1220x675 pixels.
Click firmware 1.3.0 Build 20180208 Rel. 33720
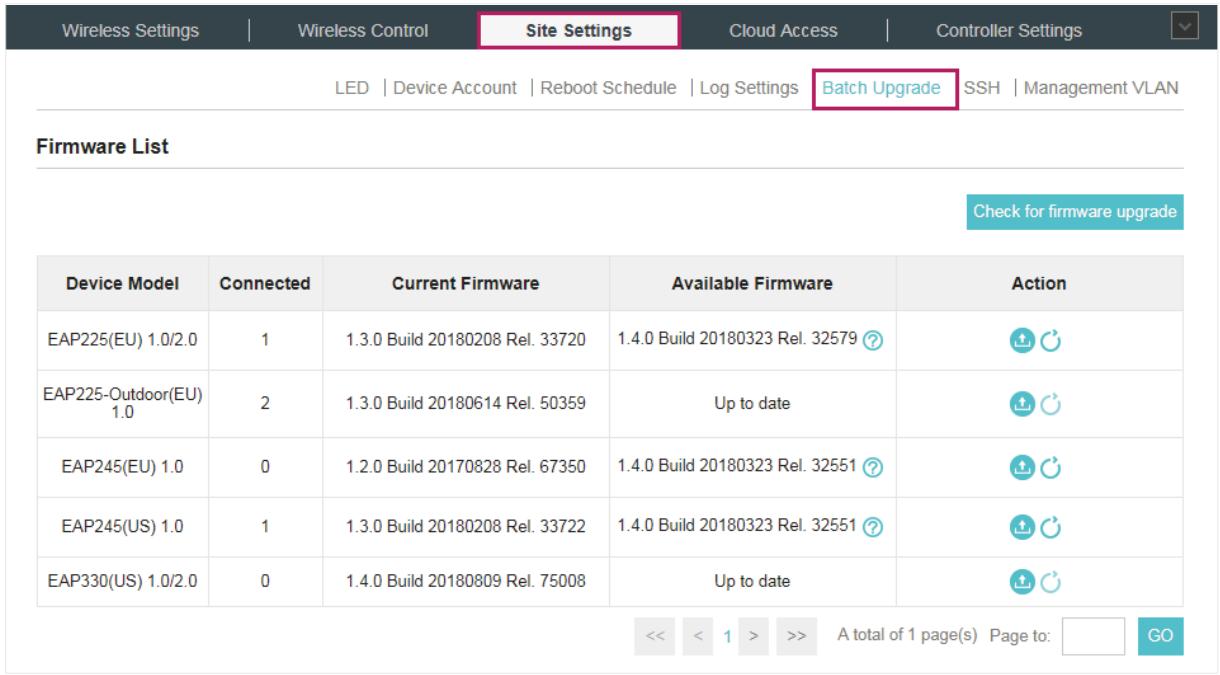(465, 339)
